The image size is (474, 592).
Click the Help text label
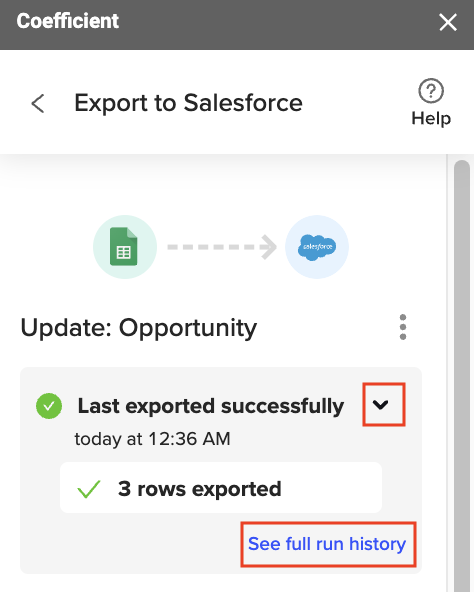click(431, 119)
